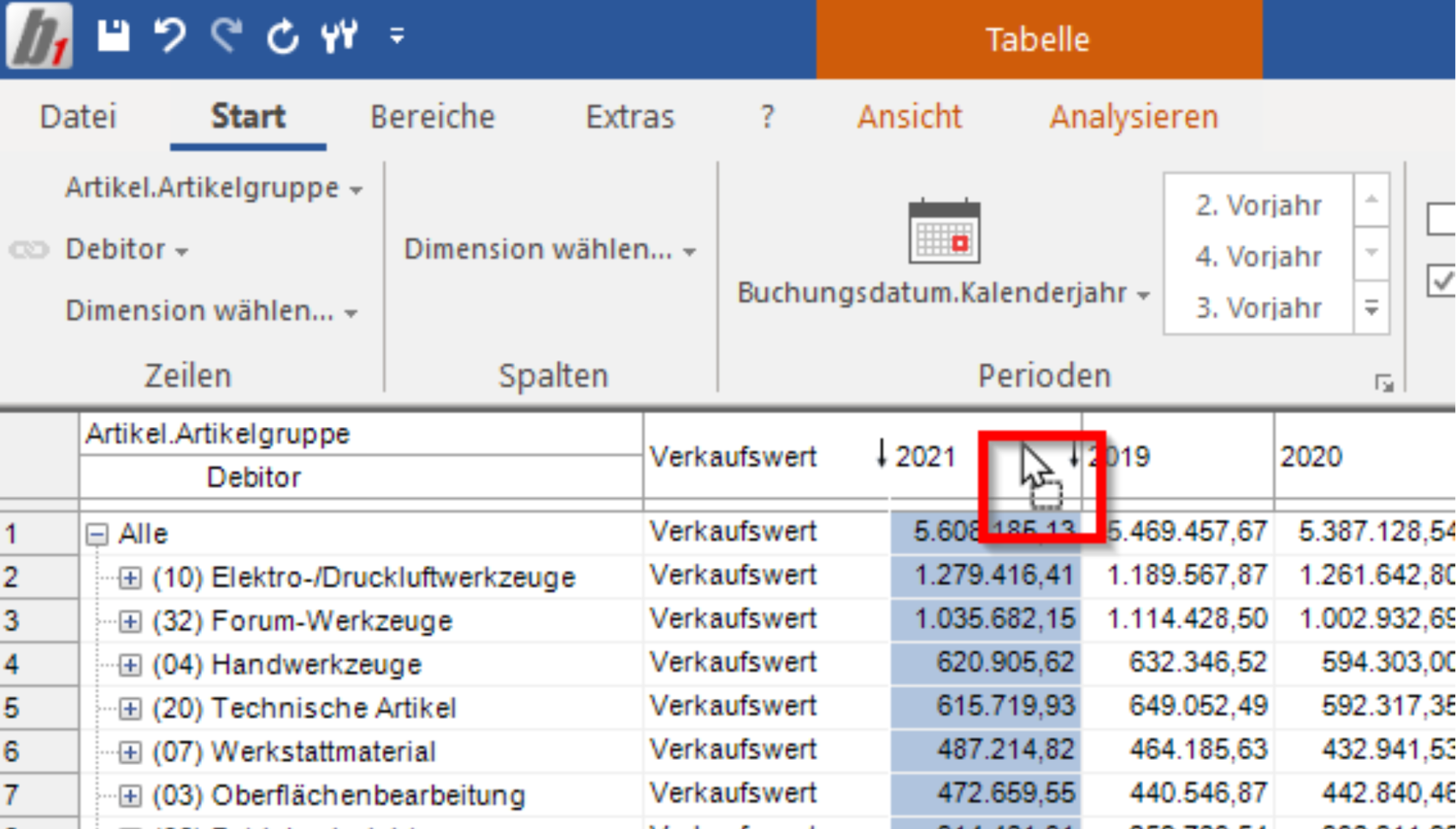
Task: Expand (20) Technische Artikel row
Action: [x=130, y=709]
